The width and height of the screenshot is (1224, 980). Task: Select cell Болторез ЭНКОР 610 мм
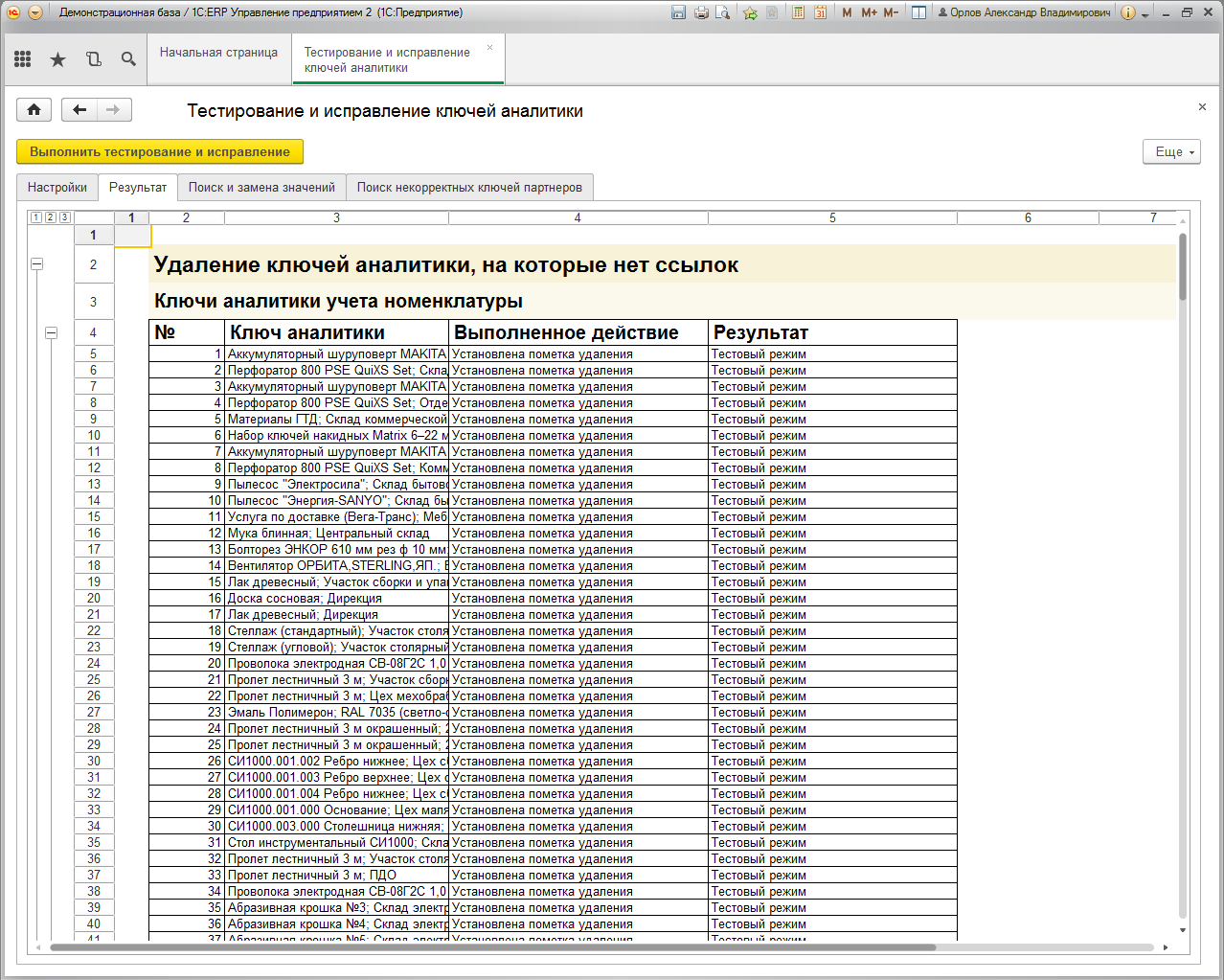[337, 549]
